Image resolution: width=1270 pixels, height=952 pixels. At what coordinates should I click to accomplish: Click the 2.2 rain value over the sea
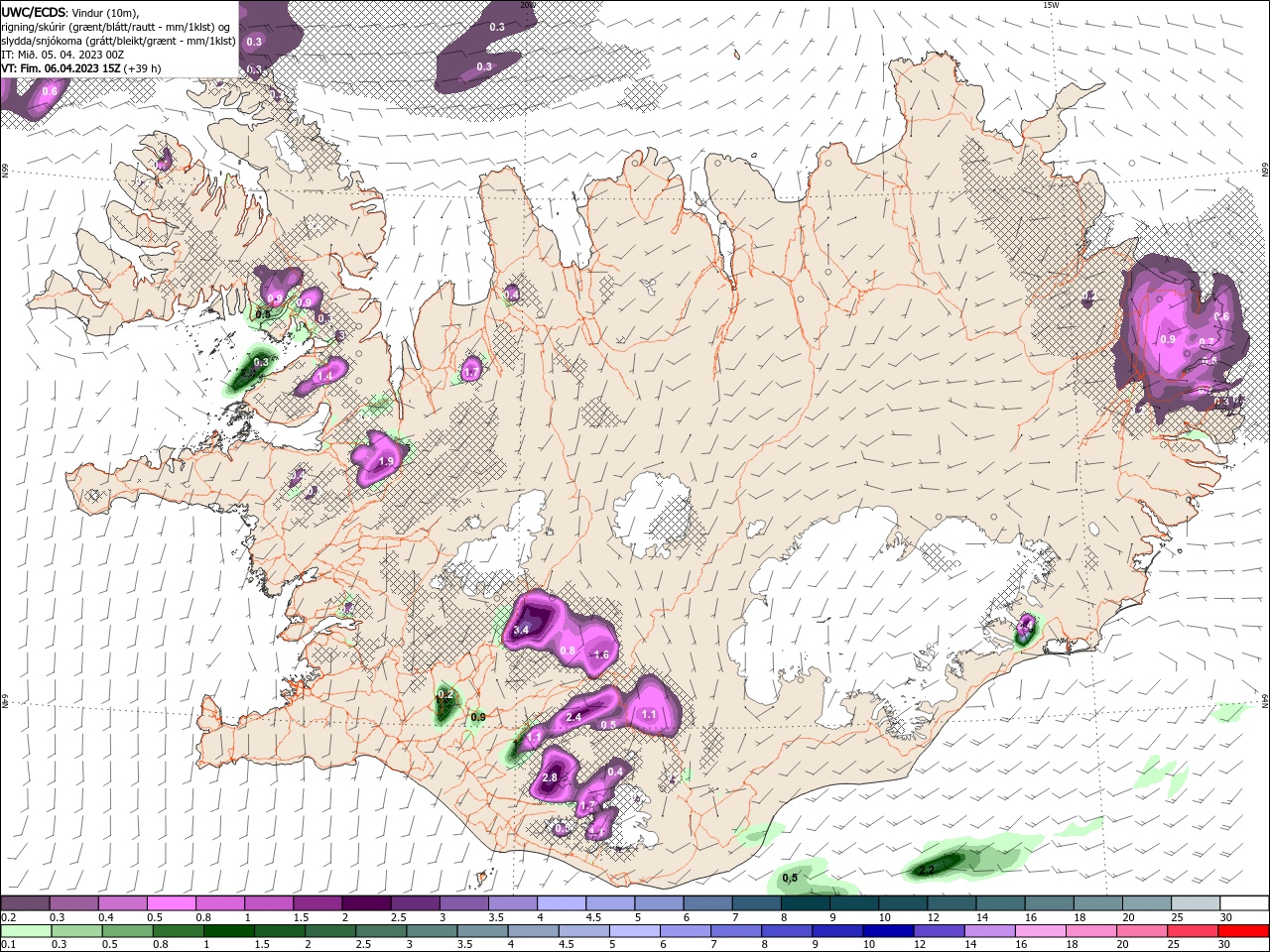pos(926,870)
